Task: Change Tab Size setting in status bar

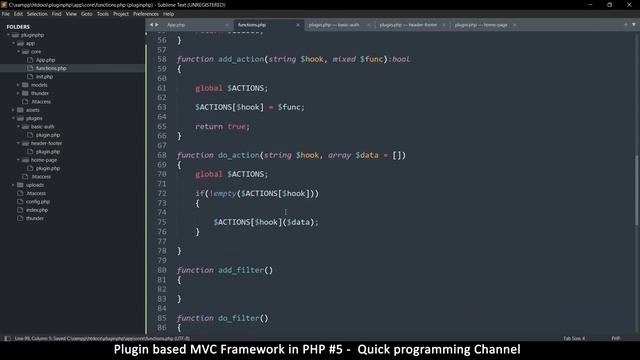Action: [574, 338]
